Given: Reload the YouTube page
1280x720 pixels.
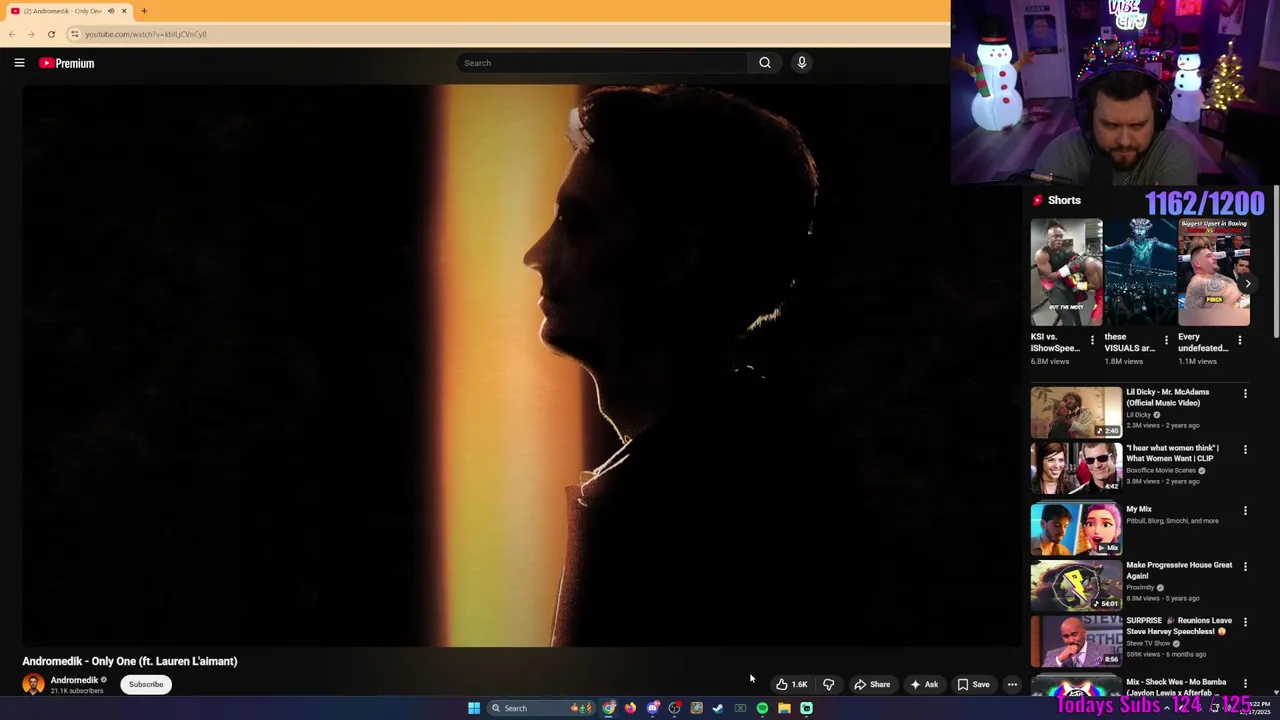Looking at the screenshot, I should click(51, 34).
